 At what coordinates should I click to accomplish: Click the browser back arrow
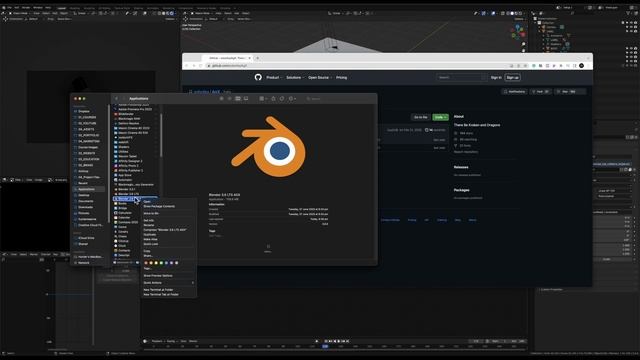tap(187, 65)
